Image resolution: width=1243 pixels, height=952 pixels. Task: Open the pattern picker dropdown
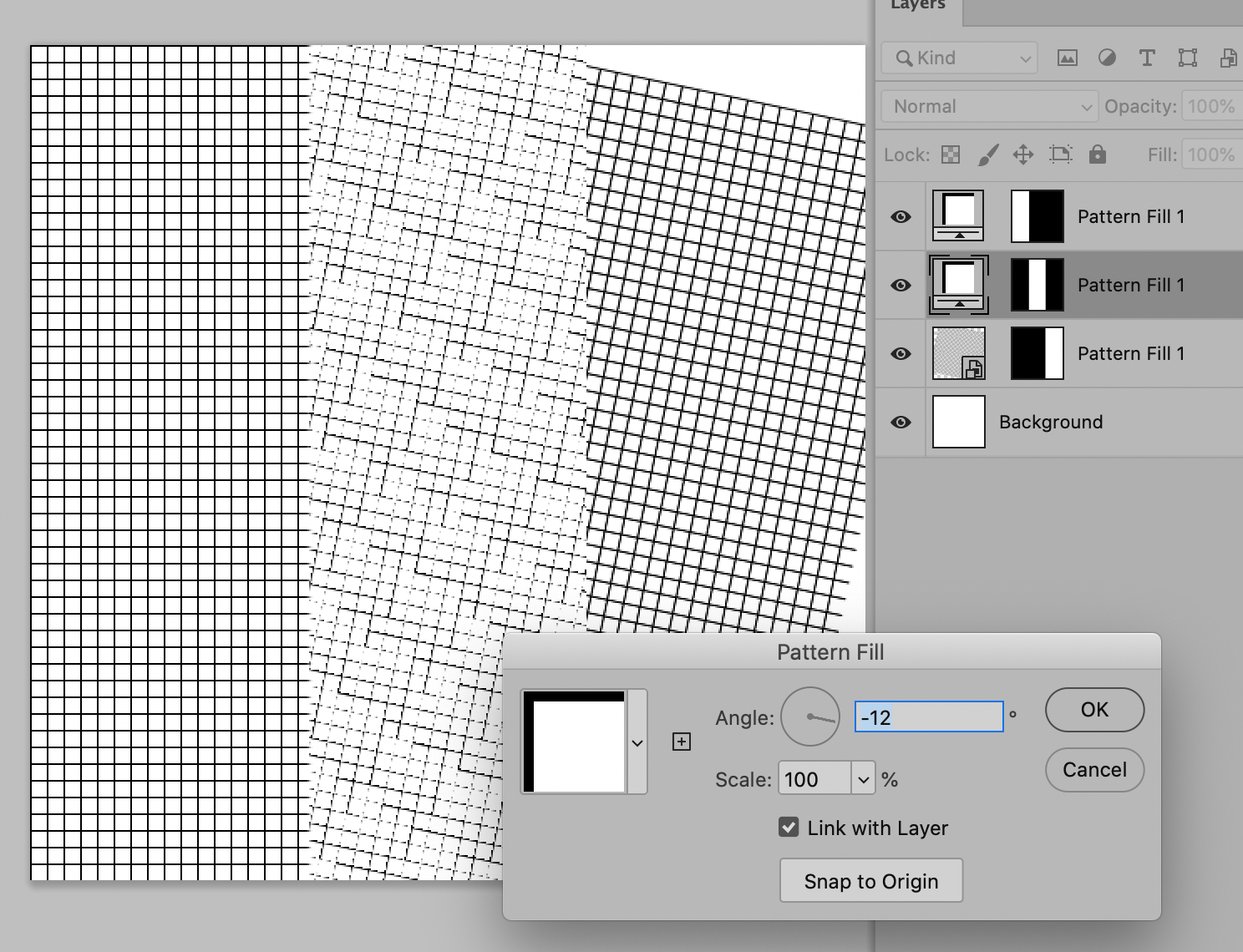[x=637, y=742]
